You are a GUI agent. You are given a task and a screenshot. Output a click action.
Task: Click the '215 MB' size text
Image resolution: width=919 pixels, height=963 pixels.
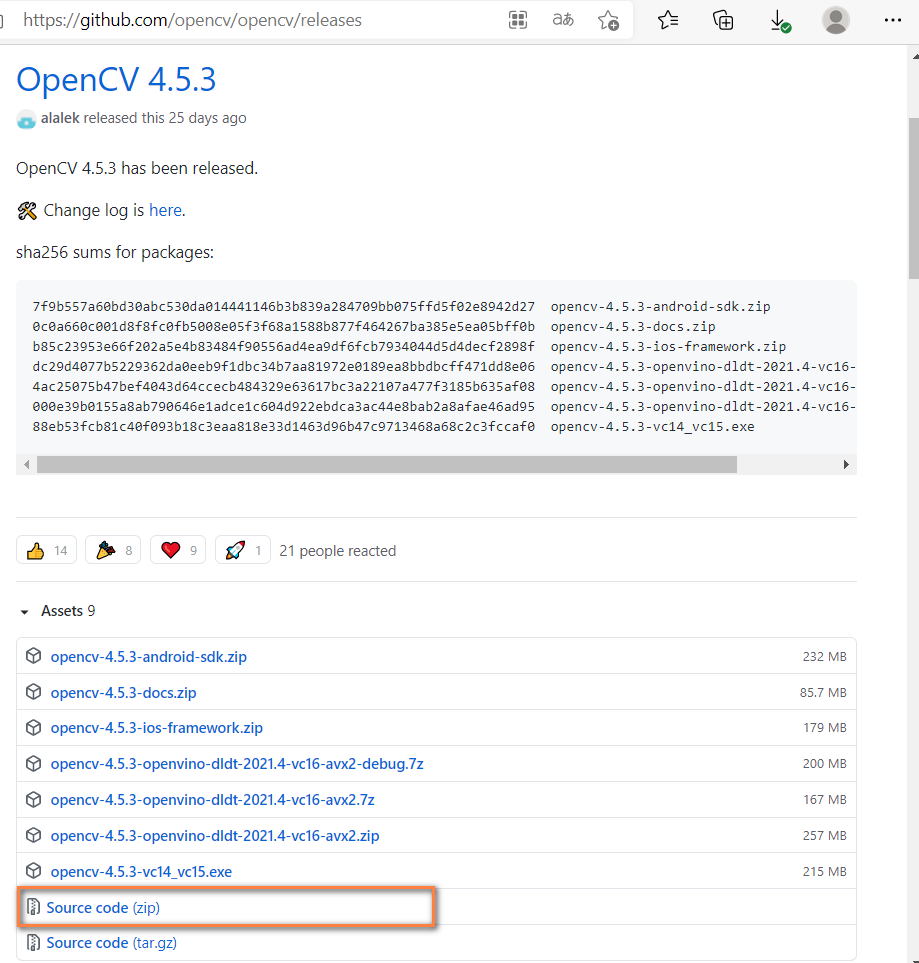[x=824, y=872]
